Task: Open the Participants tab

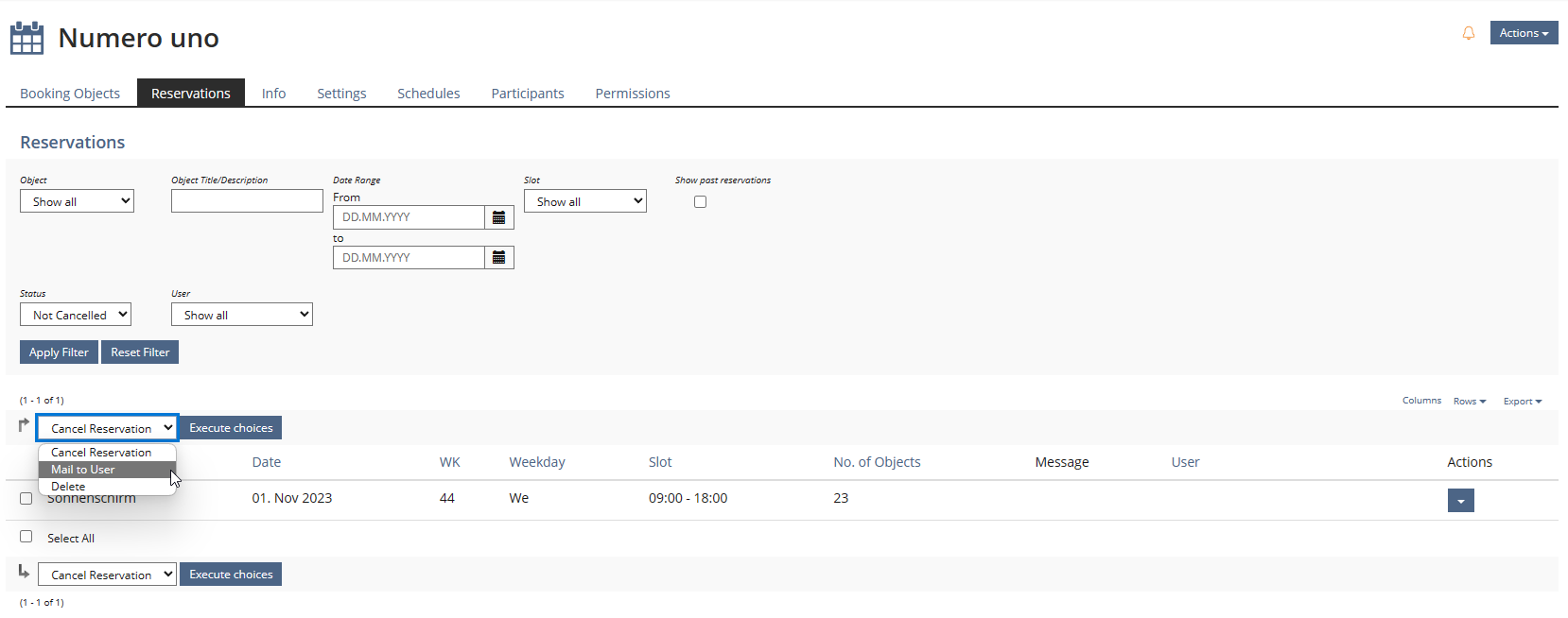Action: pyautogui.click(x=527, y=94)
